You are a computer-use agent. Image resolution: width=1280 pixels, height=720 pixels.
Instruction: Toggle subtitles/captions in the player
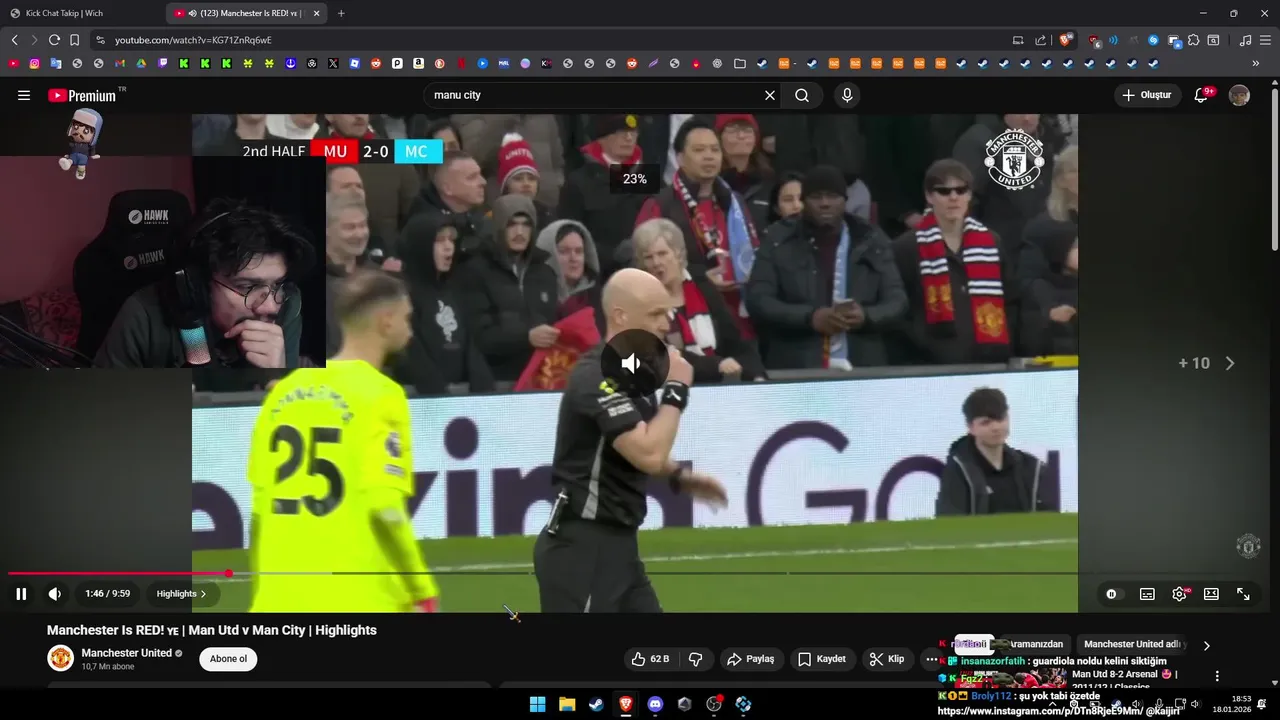coord(1147,594)
